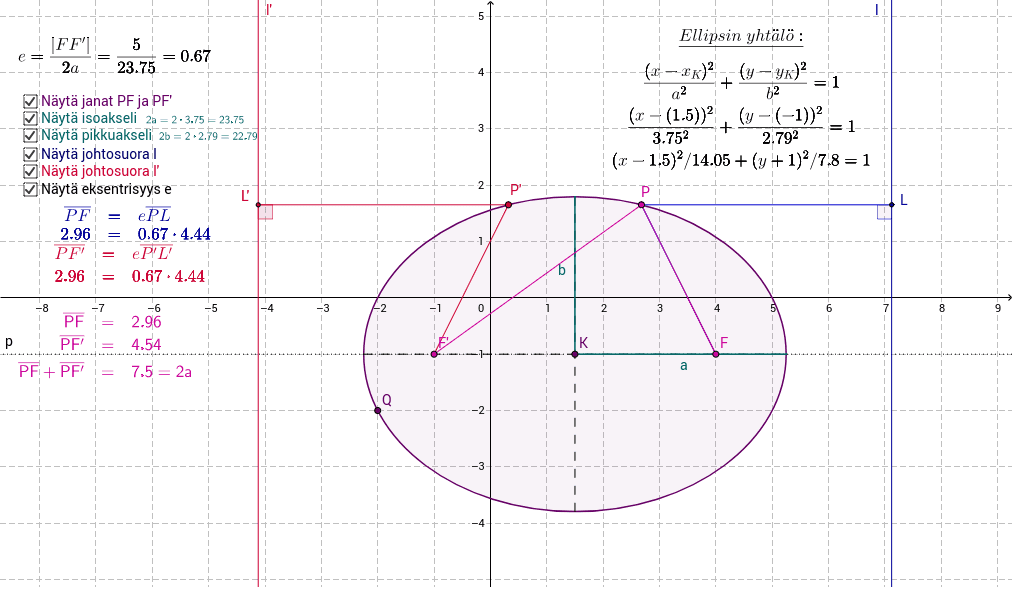Click the 'Ellipsin yhtälö :' heading
Image resolution: width=1014 pixels, height=589 pixels.
[741, 36]
